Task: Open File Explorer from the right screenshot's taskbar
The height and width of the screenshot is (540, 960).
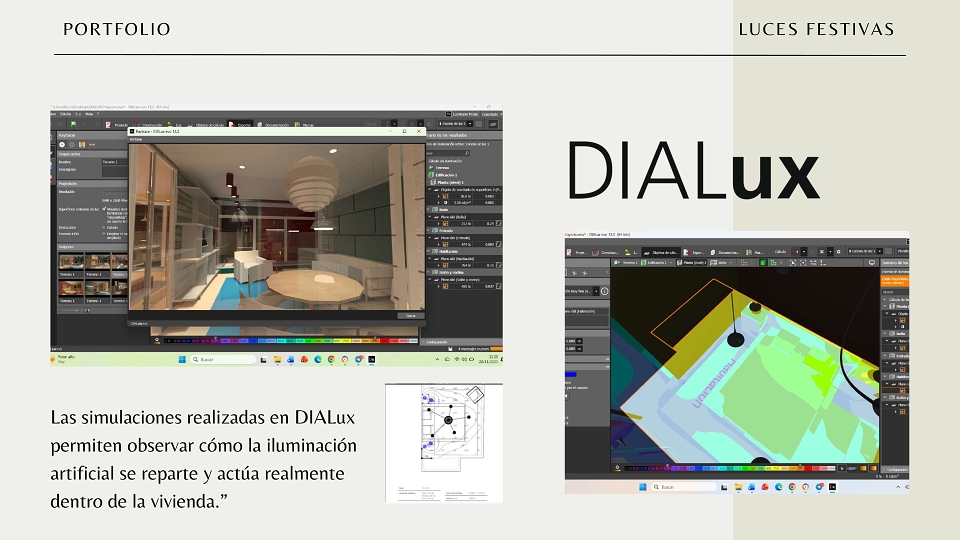Action: [738, 487]
